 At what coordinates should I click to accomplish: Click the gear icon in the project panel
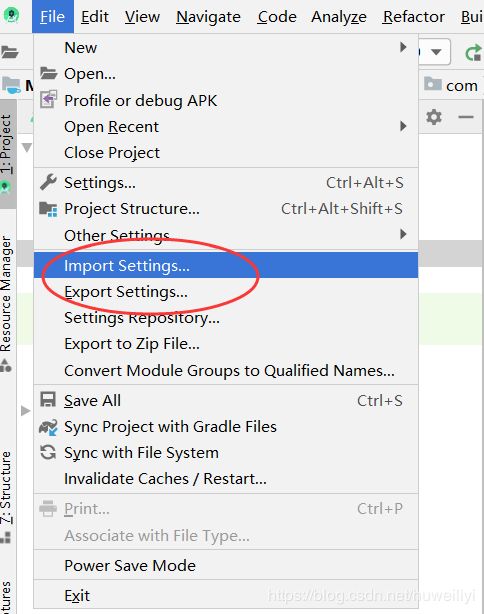click(x=434, y=117)
